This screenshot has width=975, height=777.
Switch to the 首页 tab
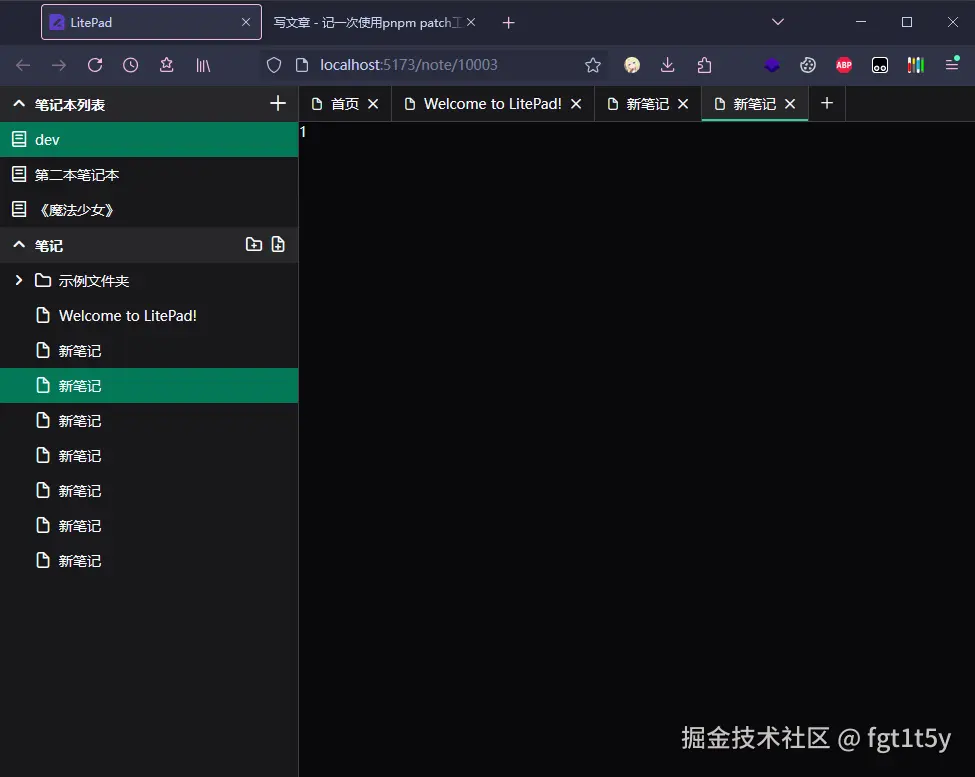tap(338, 102)
